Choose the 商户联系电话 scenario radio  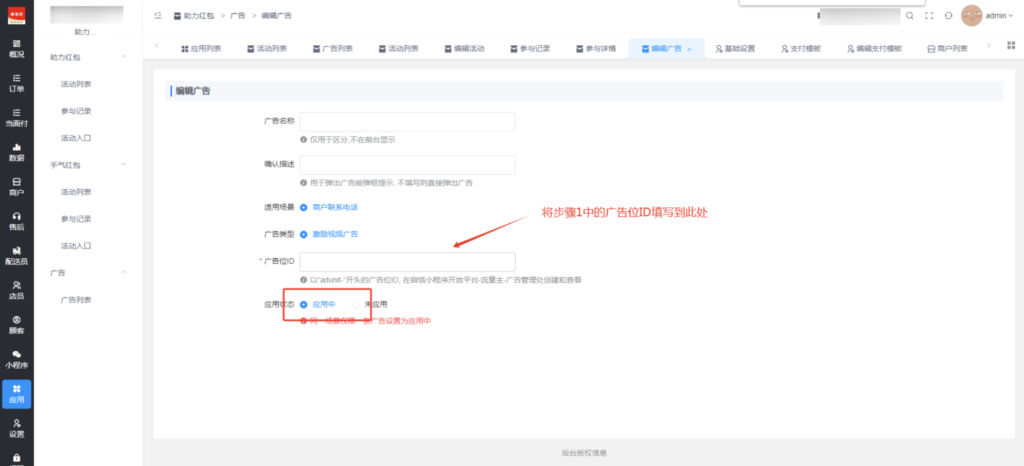coord(304,207)
